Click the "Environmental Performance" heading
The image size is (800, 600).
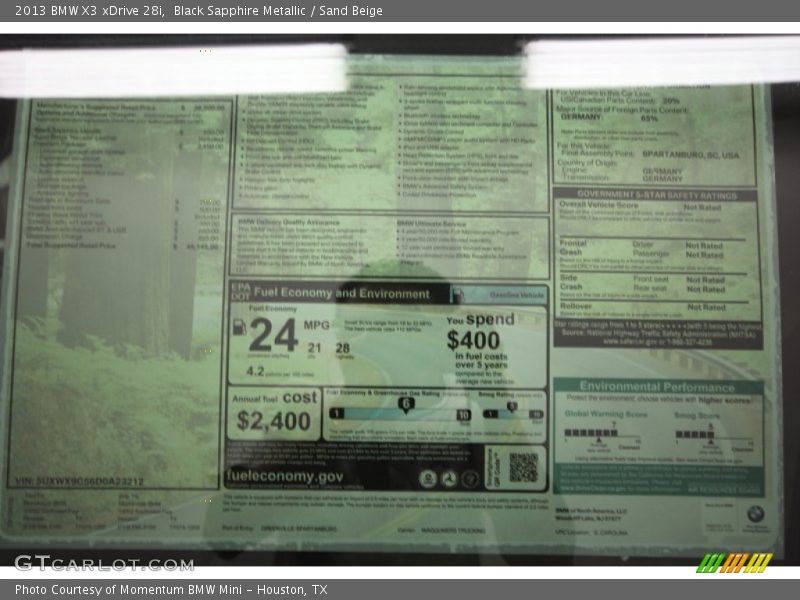pos(657,386)
